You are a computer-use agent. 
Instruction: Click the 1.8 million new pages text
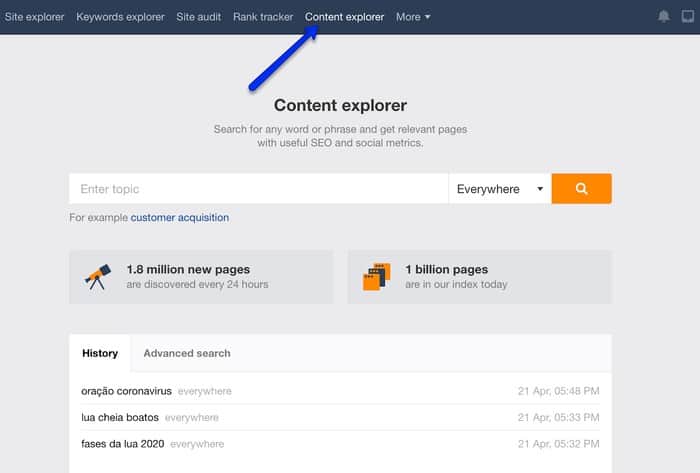point(188,270)
